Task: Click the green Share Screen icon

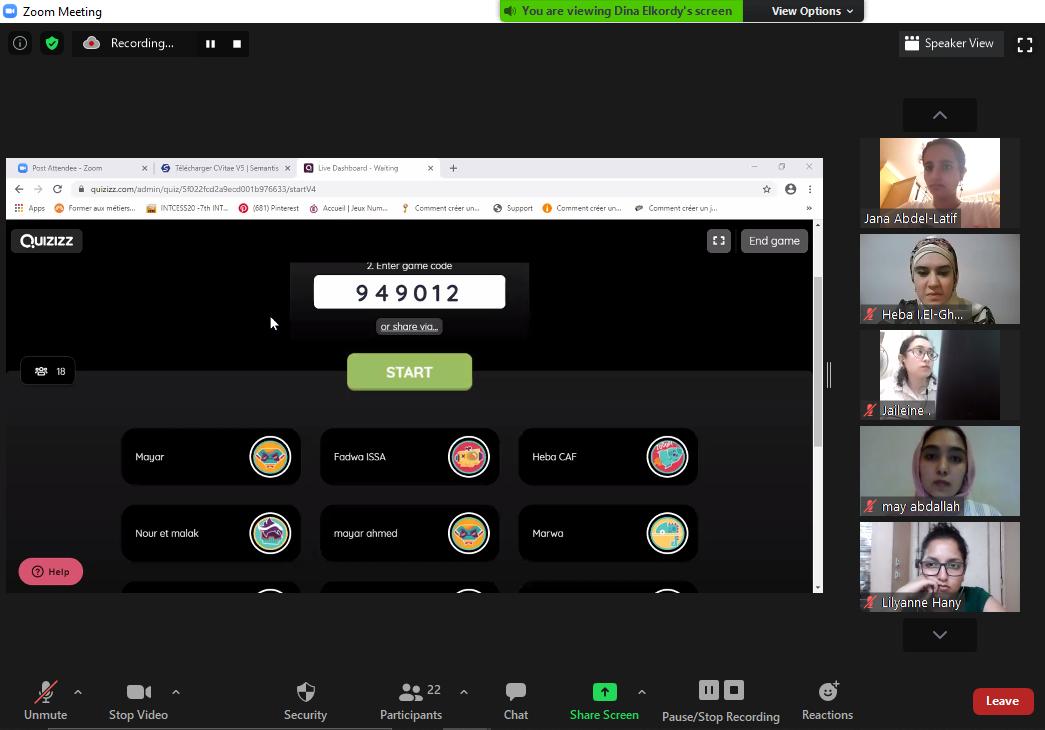Action: click(604, 692)
